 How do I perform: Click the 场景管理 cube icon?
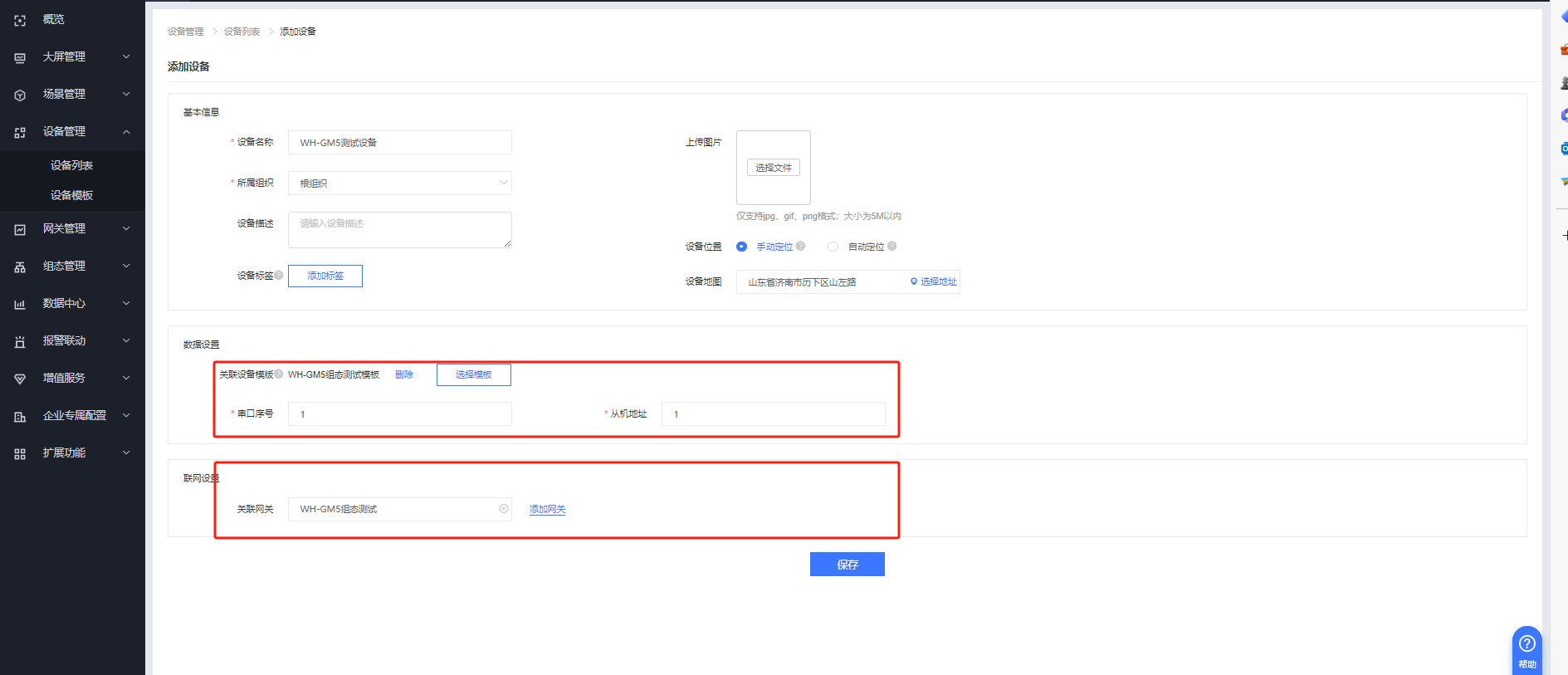tap(20, 95)
